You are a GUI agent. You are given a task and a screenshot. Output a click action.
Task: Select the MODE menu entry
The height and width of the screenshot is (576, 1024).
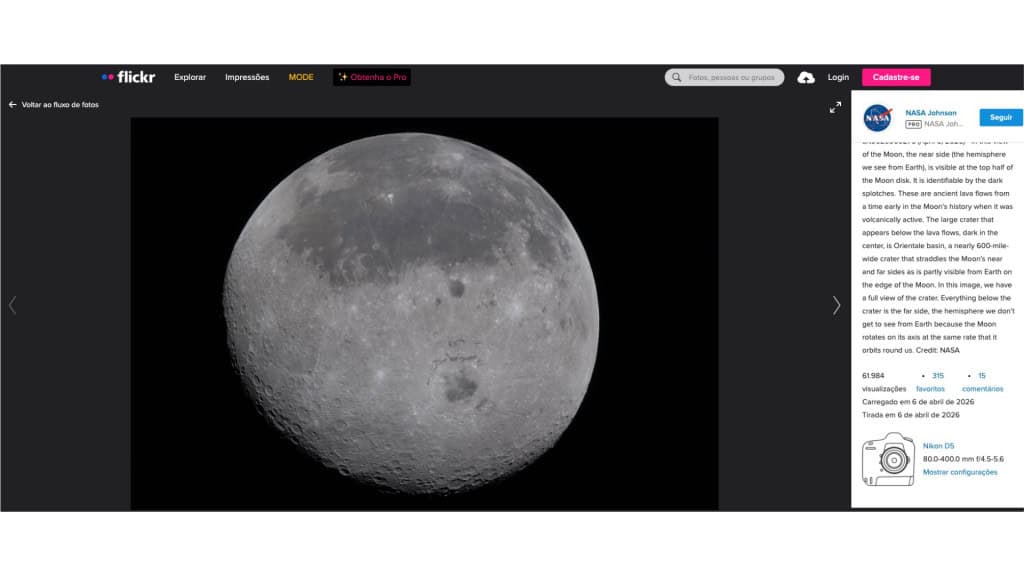[300, 76]
